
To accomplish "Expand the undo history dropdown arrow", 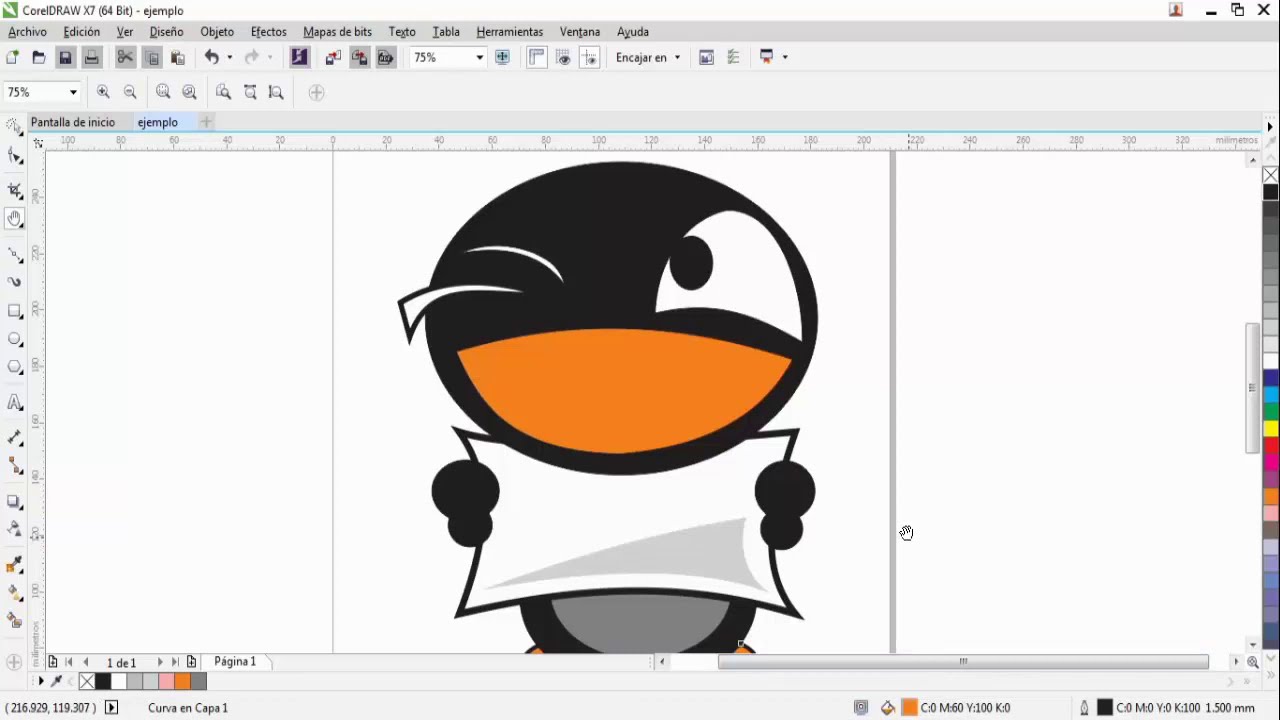I will tap(229, 57).
